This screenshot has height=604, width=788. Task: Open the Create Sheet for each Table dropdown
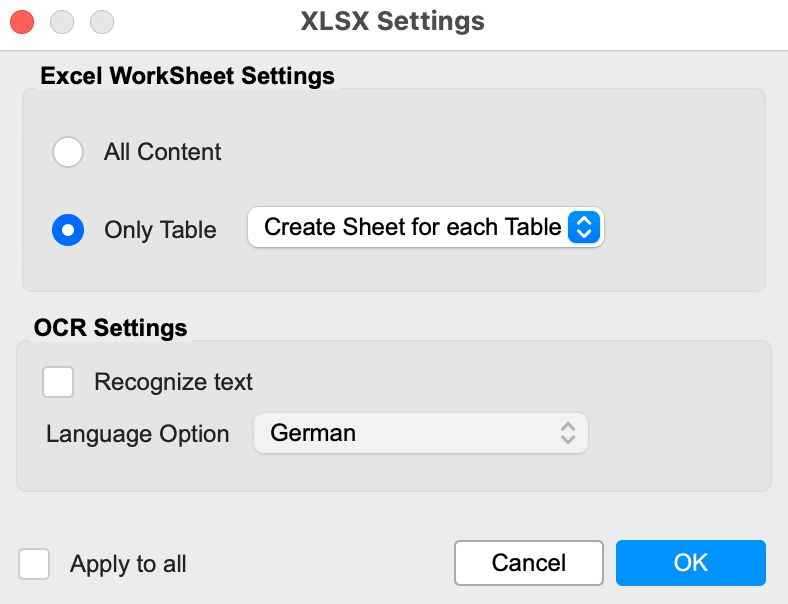[x=426, y=227]
